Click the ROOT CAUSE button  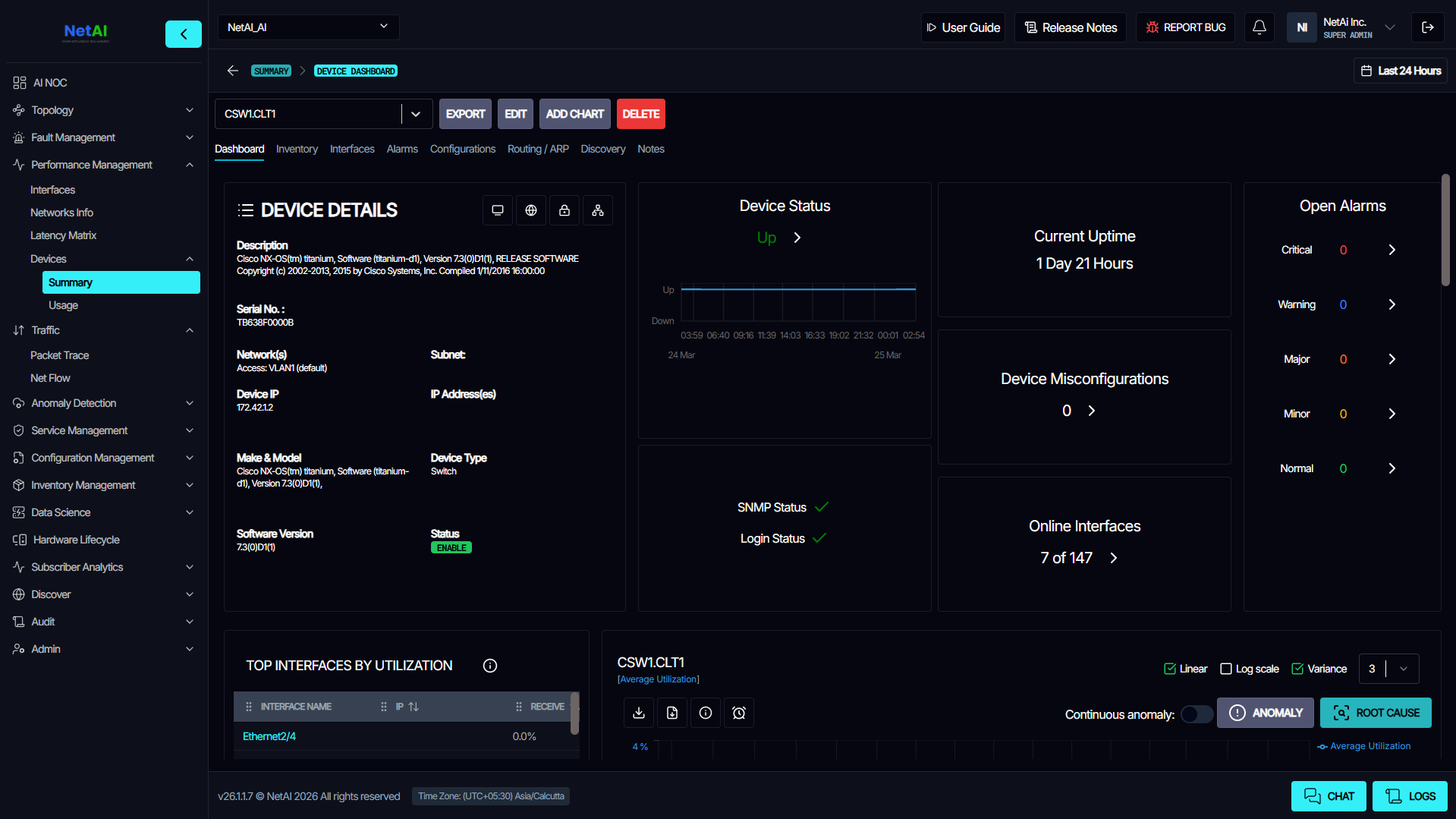1376,713
